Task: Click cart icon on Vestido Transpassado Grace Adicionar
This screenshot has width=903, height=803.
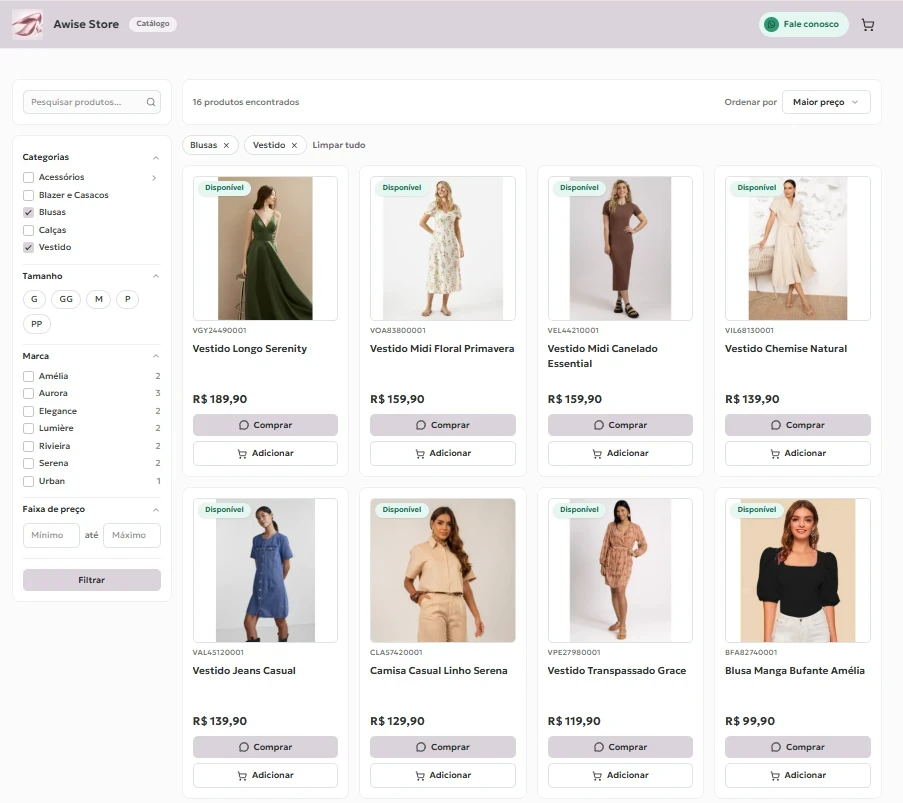Action: 597,775
